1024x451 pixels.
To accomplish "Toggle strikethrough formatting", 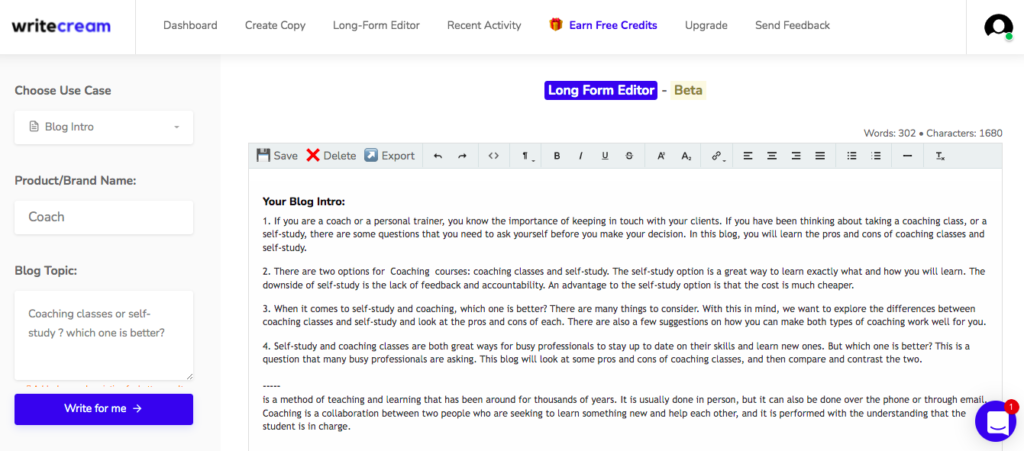I will pos(629,156).
